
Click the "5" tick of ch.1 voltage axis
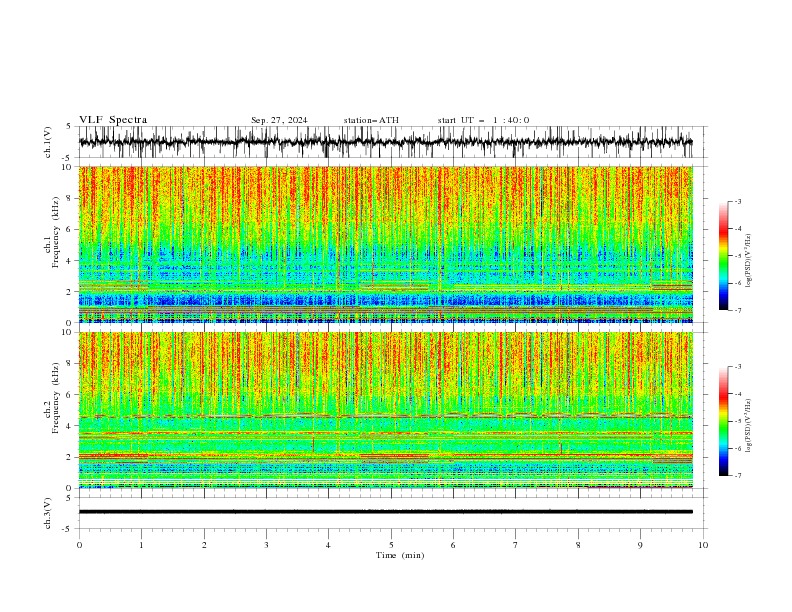click(x=70, y=126)
